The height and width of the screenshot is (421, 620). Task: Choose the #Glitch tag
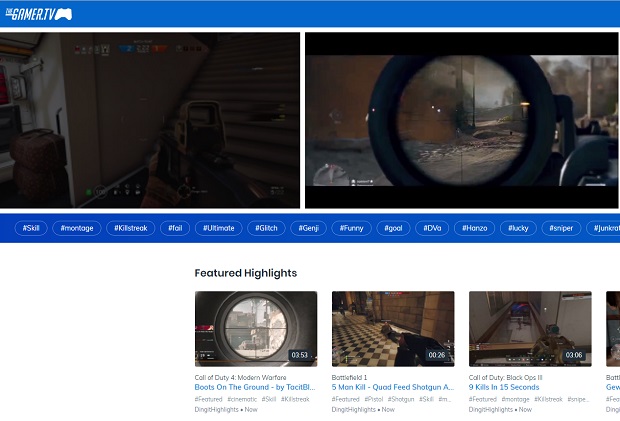(x=266, y=228)
